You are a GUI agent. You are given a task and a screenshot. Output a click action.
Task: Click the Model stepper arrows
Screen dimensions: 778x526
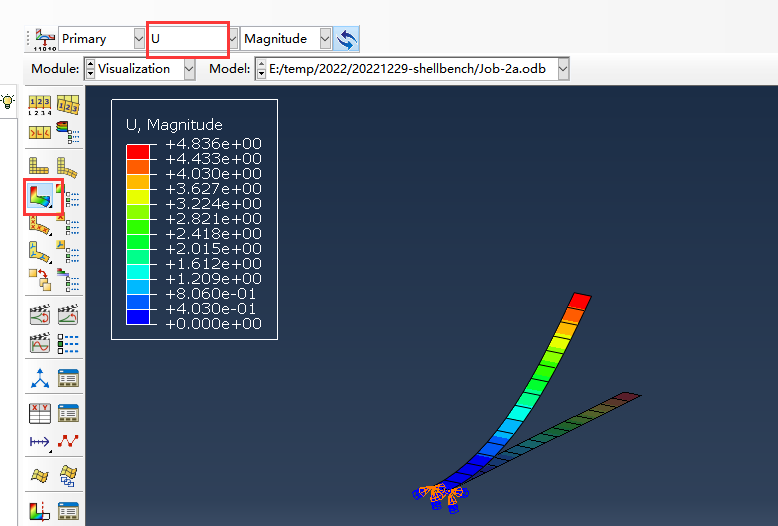(261, 69)
